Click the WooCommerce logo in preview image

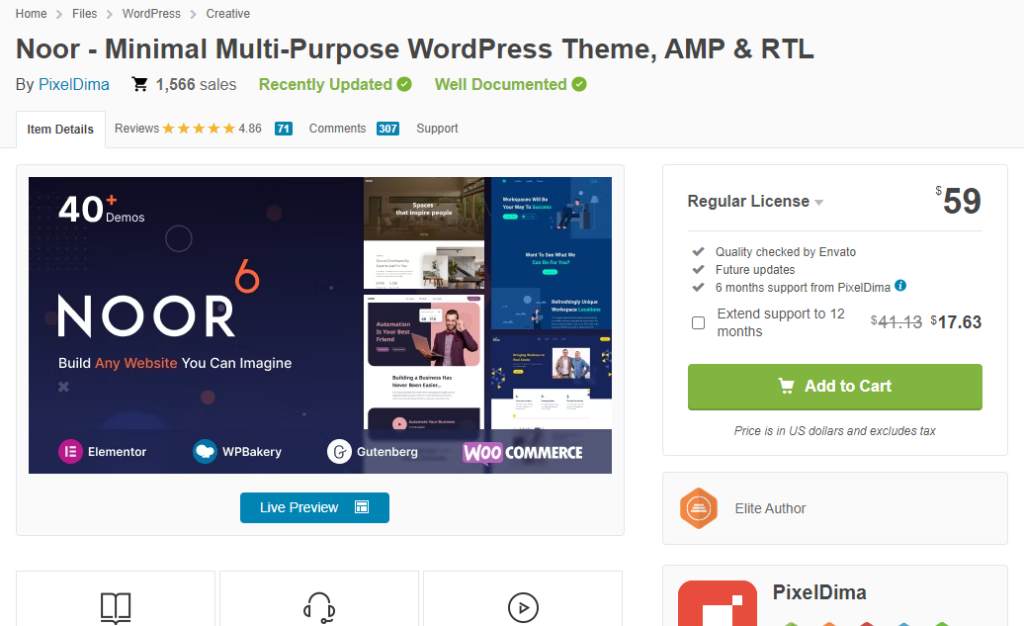[x=522, y=452]
